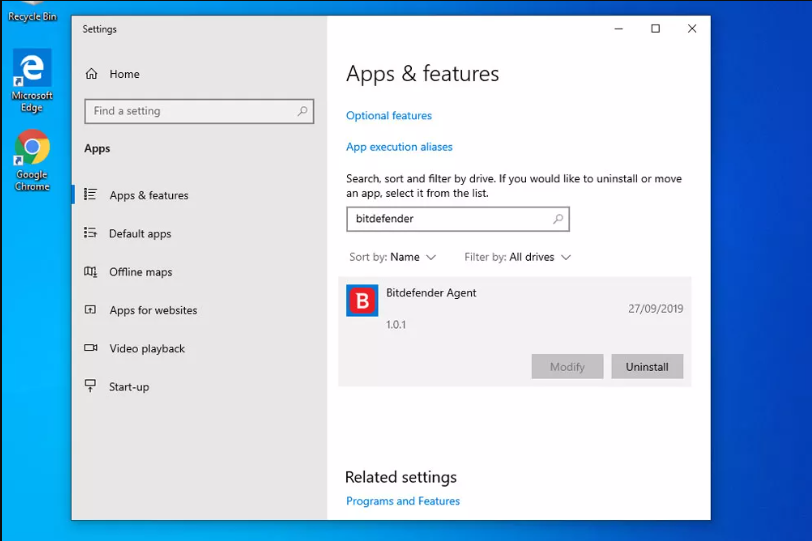
Task: Click the Related settings heading
Action: pos(401,477)
